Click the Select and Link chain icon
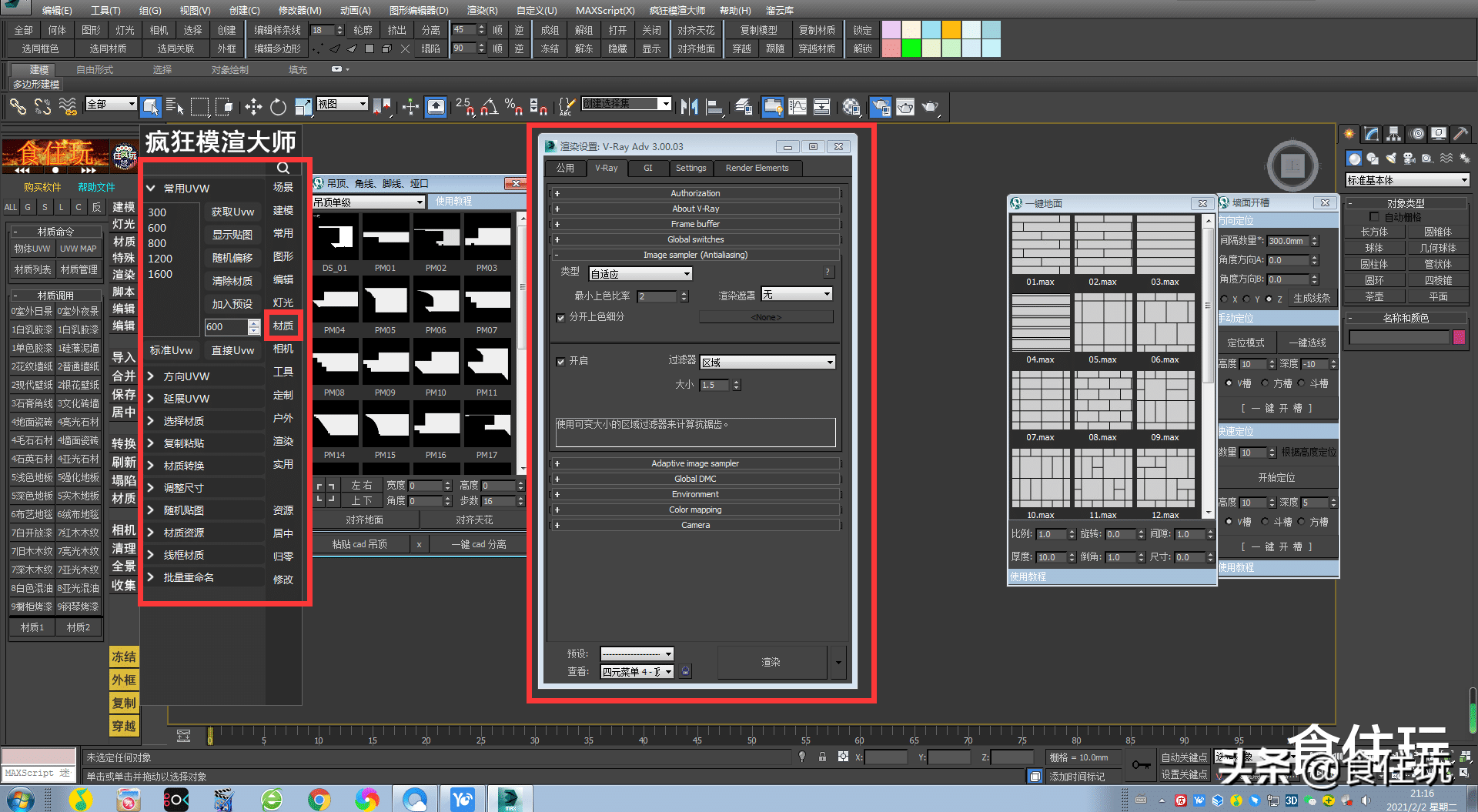The image size is (1478, 812). pyautogui.click(x=18, y=106)
